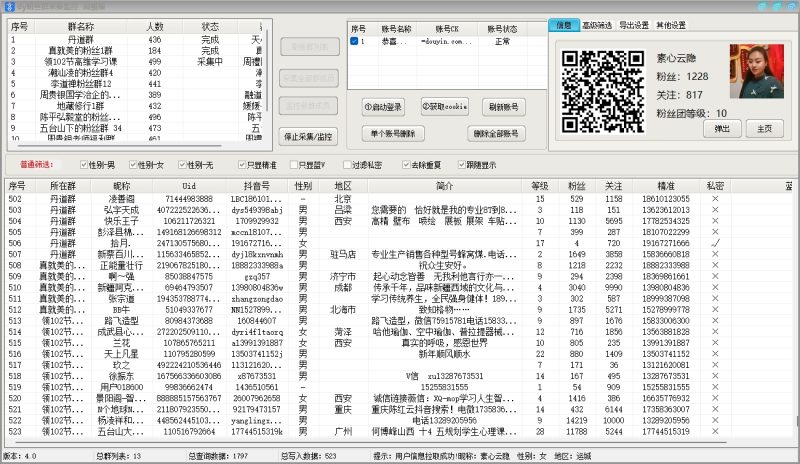Switch to the 信息 tab

point(564,25)
